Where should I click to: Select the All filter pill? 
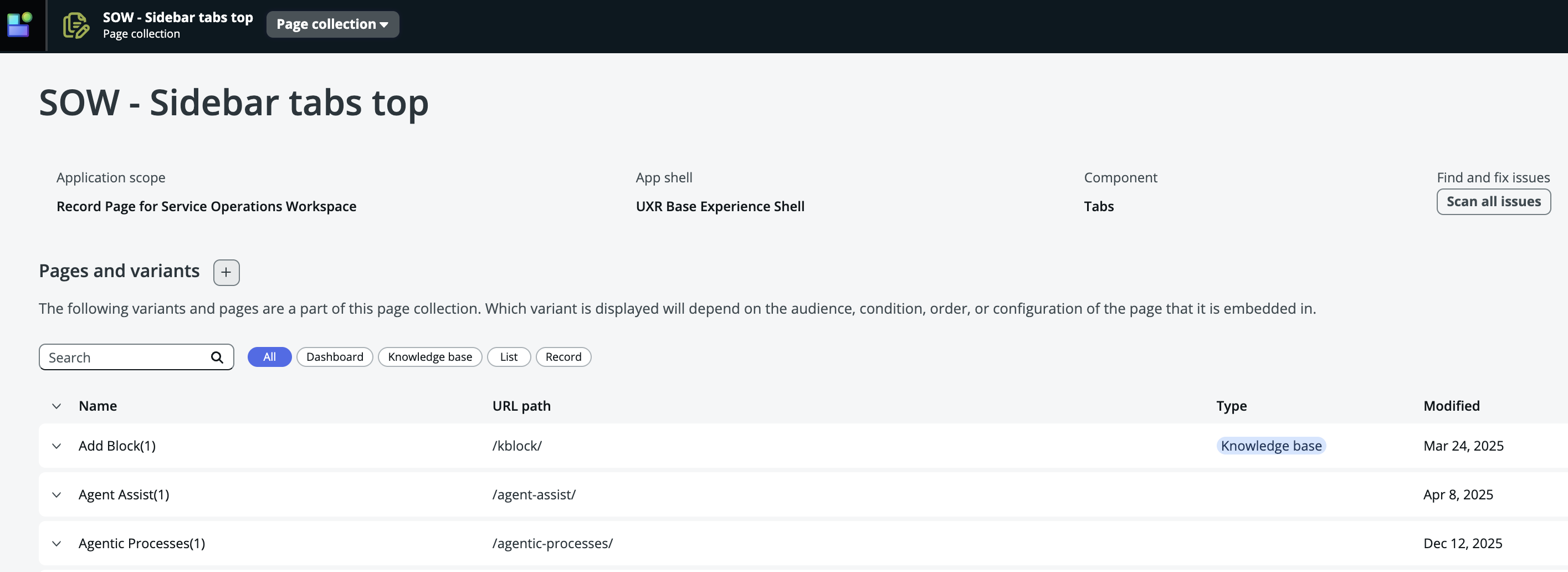coord(270,357)
